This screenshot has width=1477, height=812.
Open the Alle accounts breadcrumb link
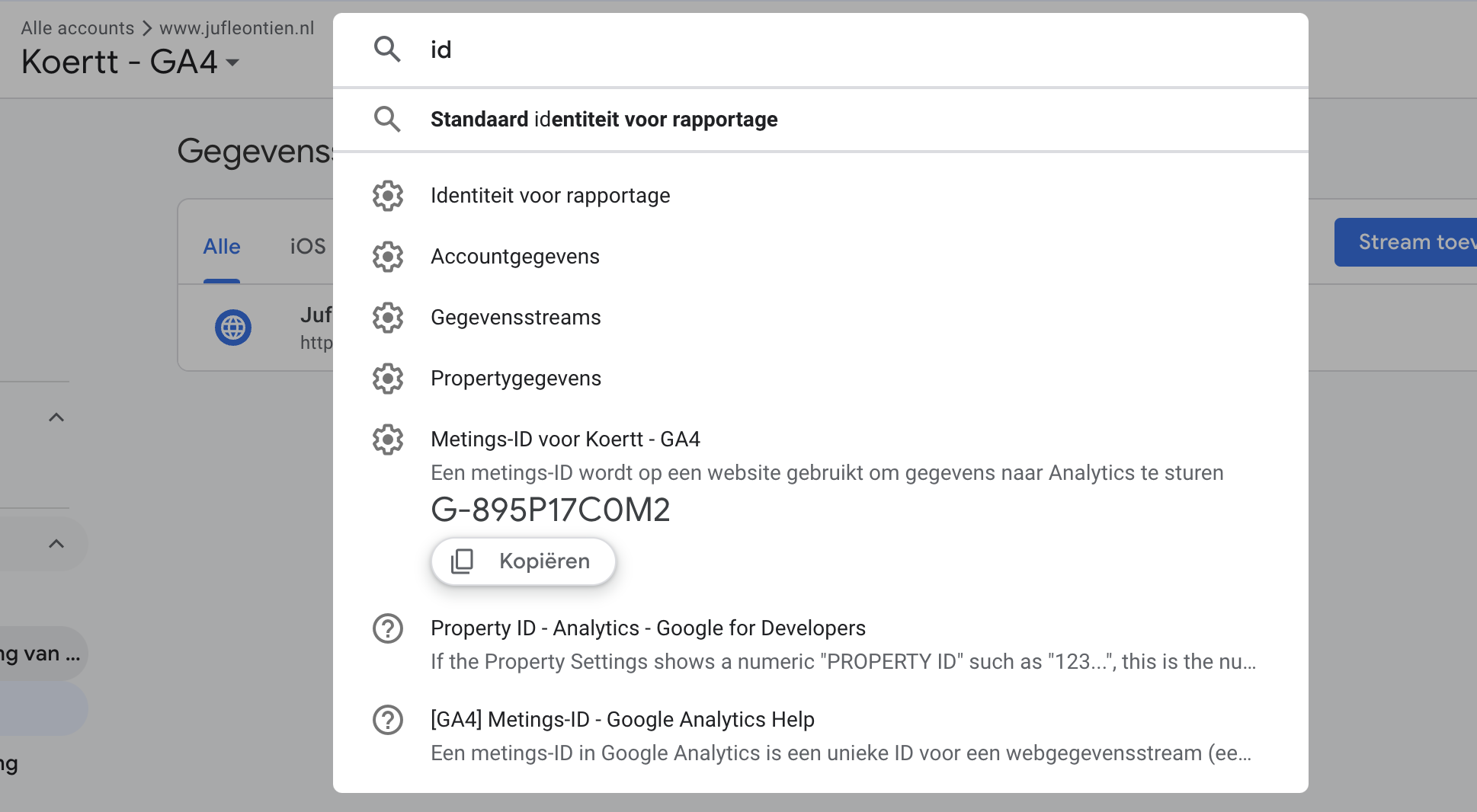tap(77, 28)
